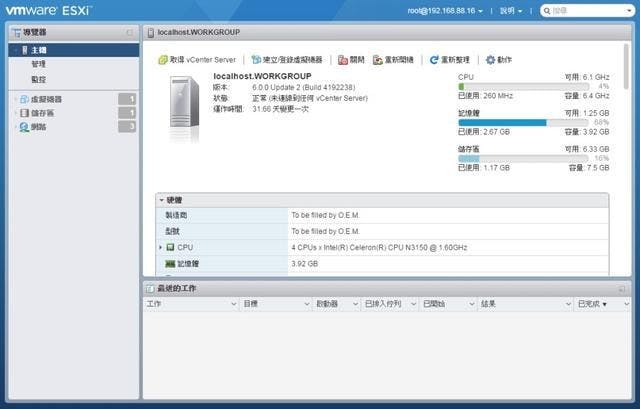Click the search magnifier icon
Image resolution: width=640 pixels, height=409 pixels.
pos(547,11)
